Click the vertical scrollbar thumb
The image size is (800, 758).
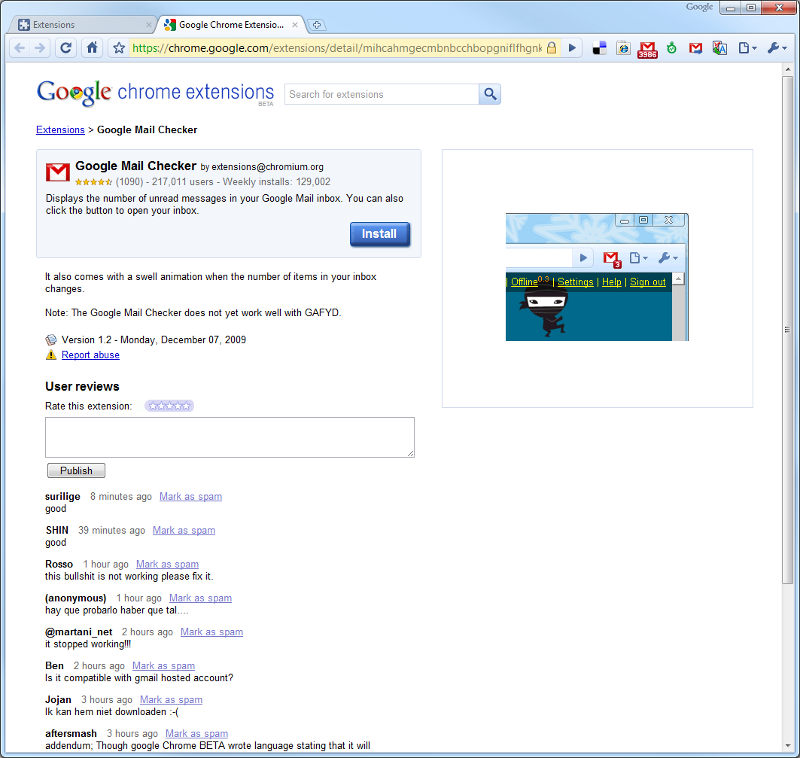pos(787,330)
